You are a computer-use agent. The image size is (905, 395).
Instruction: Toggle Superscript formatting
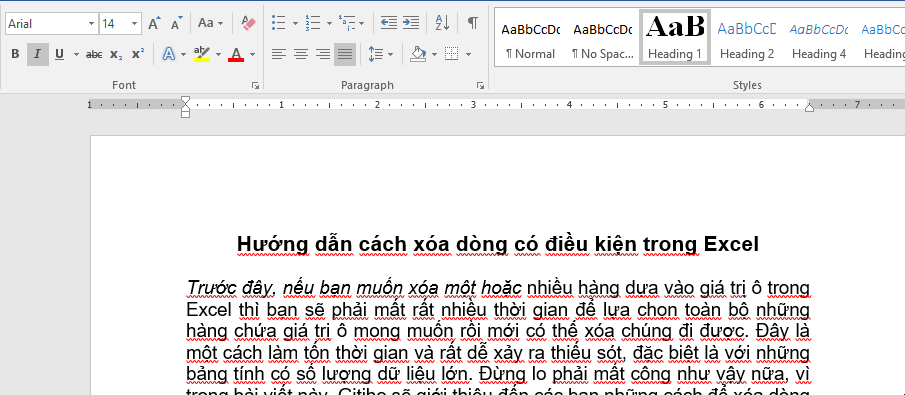pyautogui.click(x=138, y=54)
